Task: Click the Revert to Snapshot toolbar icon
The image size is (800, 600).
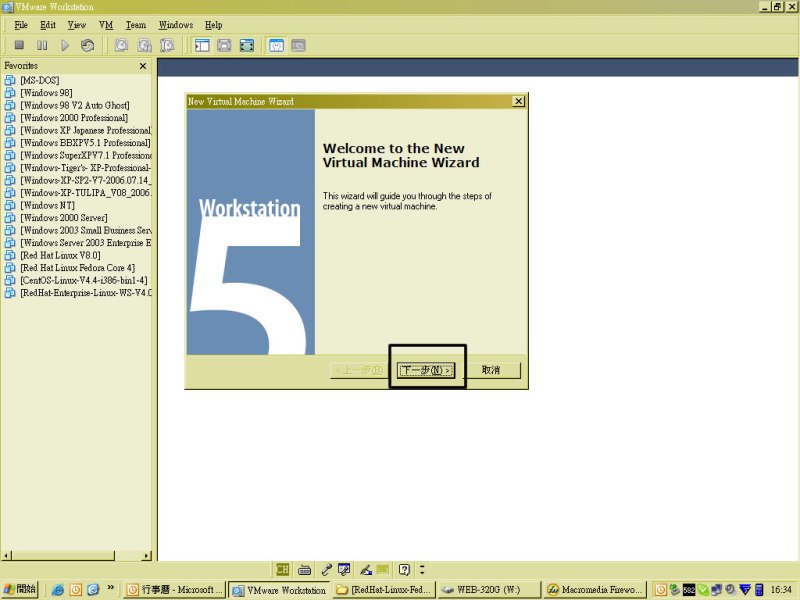Action: coord(144,45)
